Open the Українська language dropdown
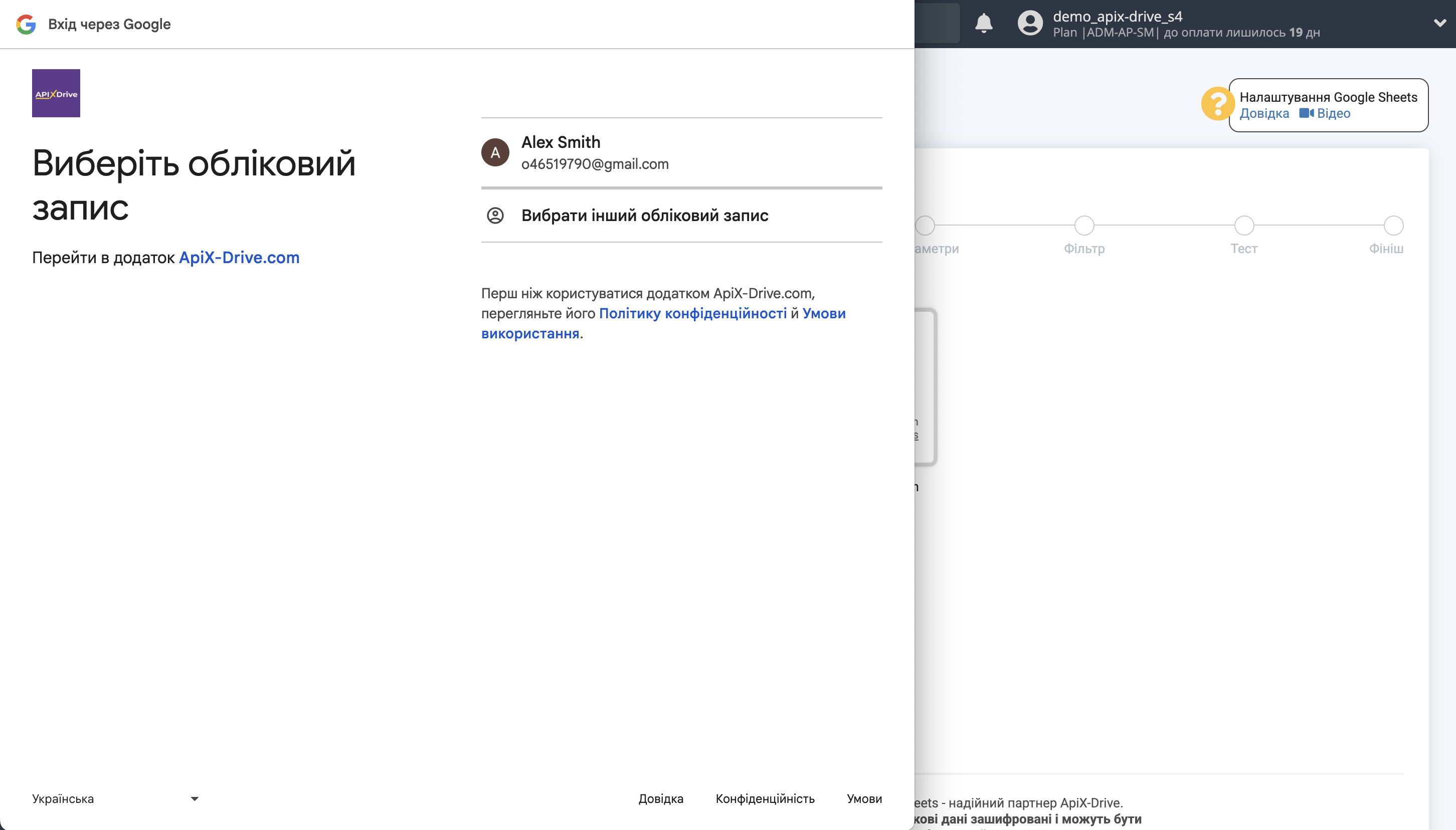The image size is (1456, 830). [x=116, y=798]
